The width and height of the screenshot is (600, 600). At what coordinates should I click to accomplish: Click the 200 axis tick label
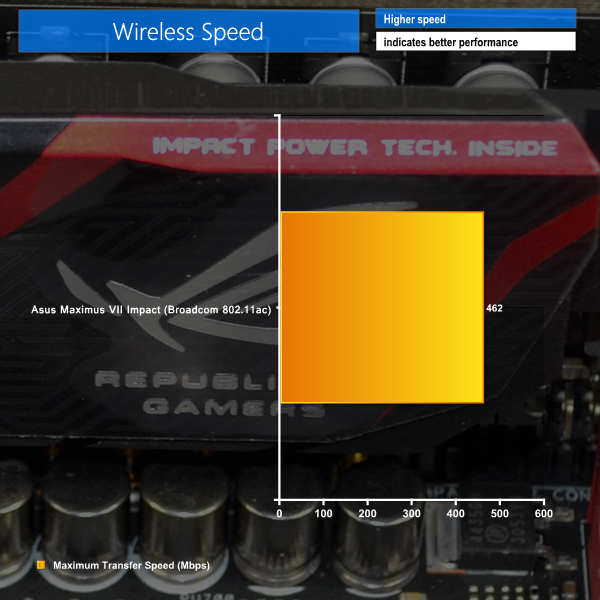367,514
